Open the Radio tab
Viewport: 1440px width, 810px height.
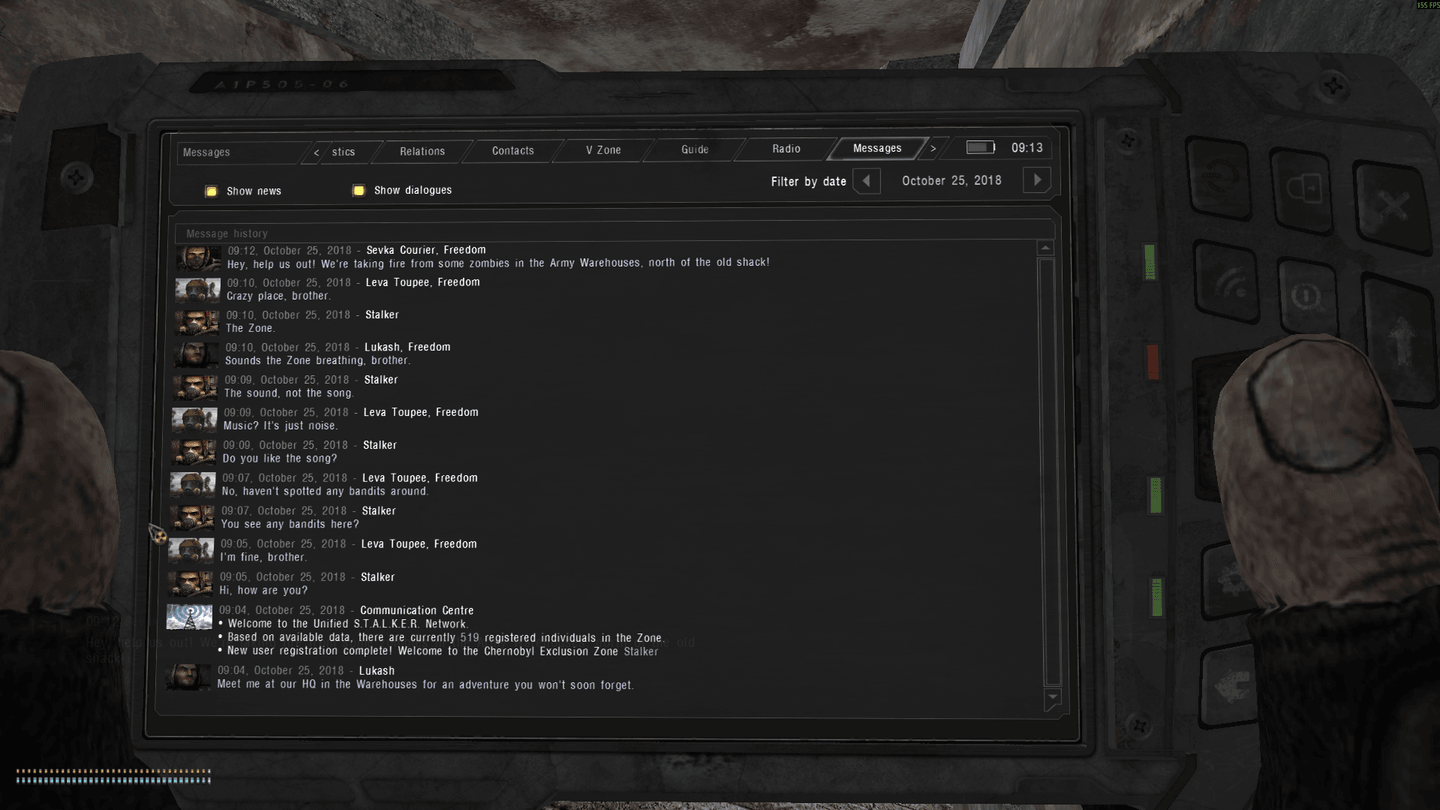click(x=786, y=149)
